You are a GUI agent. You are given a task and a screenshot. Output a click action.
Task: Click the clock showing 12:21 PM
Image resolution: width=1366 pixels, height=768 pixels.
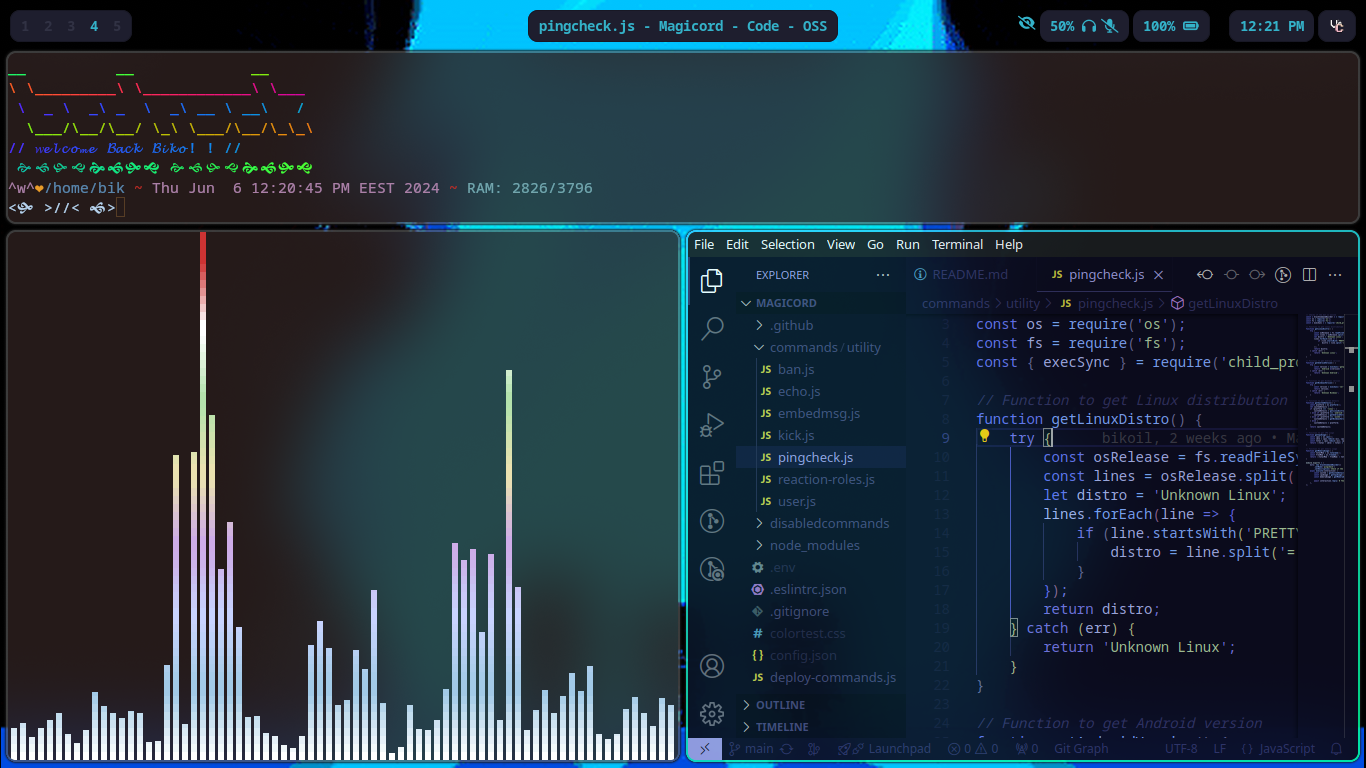pyautogui.click(x=1272, y=26)
